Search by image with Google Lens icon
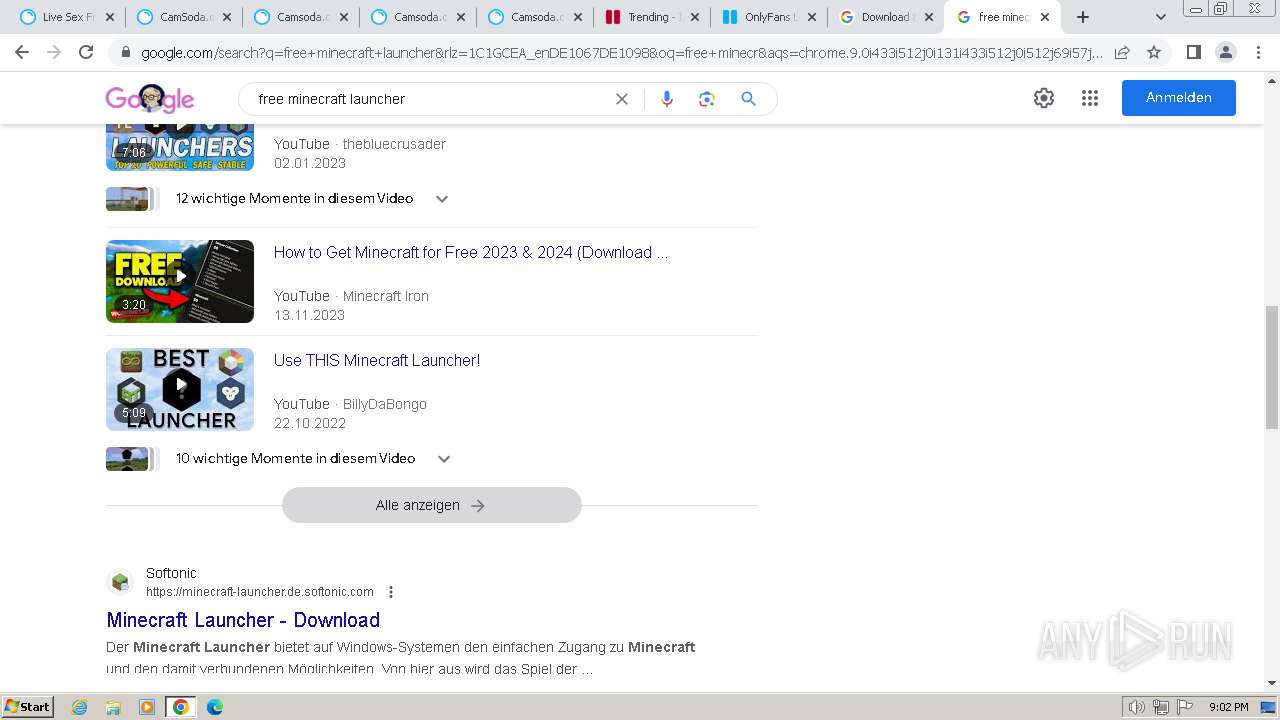Viewport: 1280px width, 720px height. tap(707, 99)
